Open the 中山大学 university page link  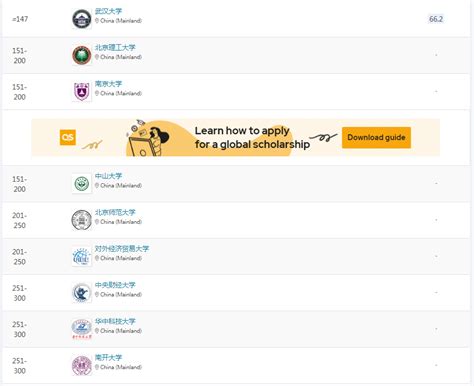click(108, 176)
